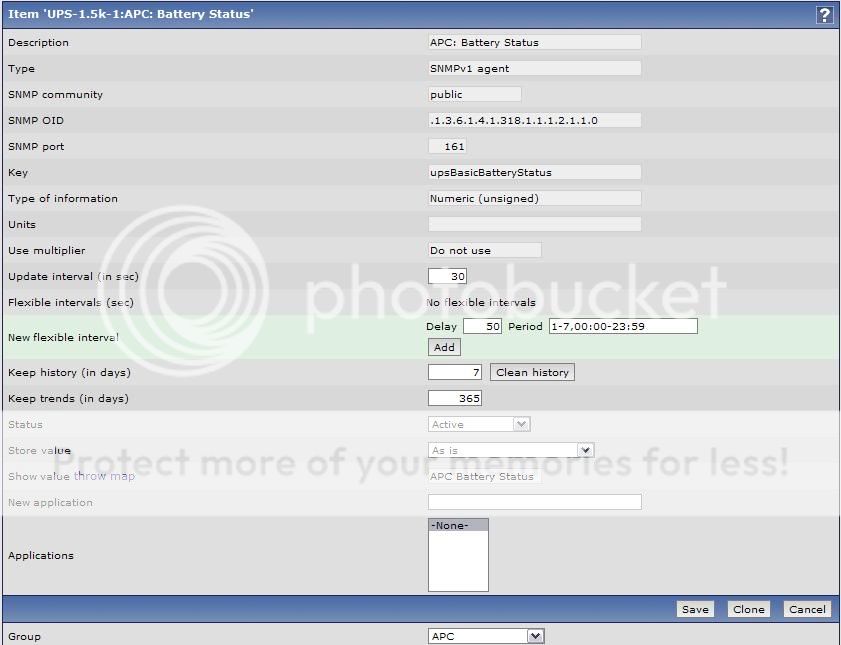Open the Status dropdown showing Active
This screenshot has height=645, width=841.
click(x=479, y=424)
